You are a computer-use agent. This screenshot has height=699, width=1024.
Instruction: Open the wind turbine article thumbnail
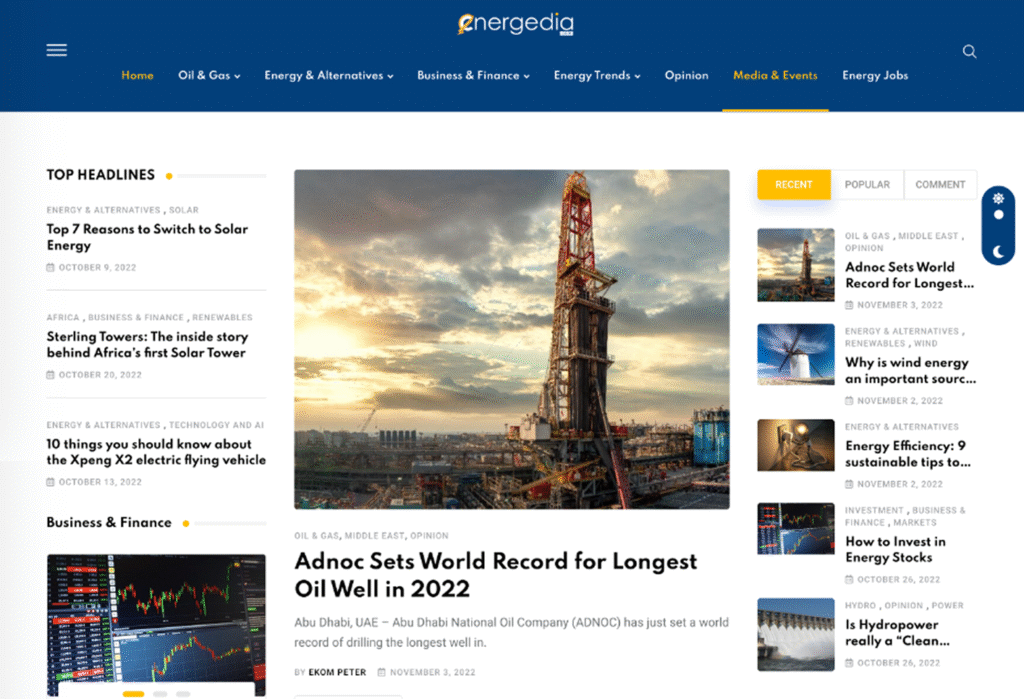(x=795, y=354)
